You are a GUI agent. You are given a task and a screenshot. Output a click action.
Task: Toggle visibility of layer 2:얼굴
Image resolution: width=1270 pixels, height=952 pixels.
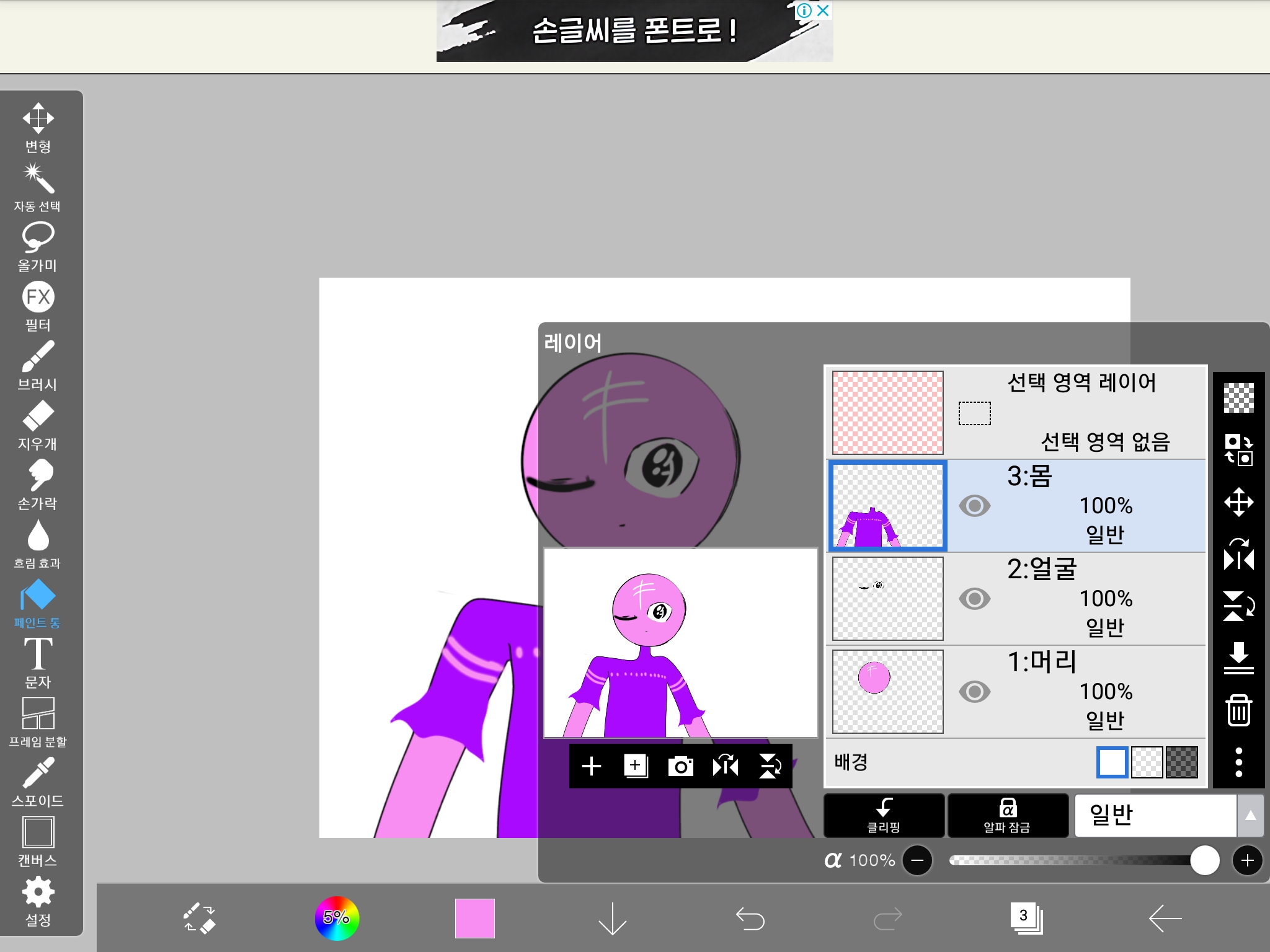pos(975,599)
